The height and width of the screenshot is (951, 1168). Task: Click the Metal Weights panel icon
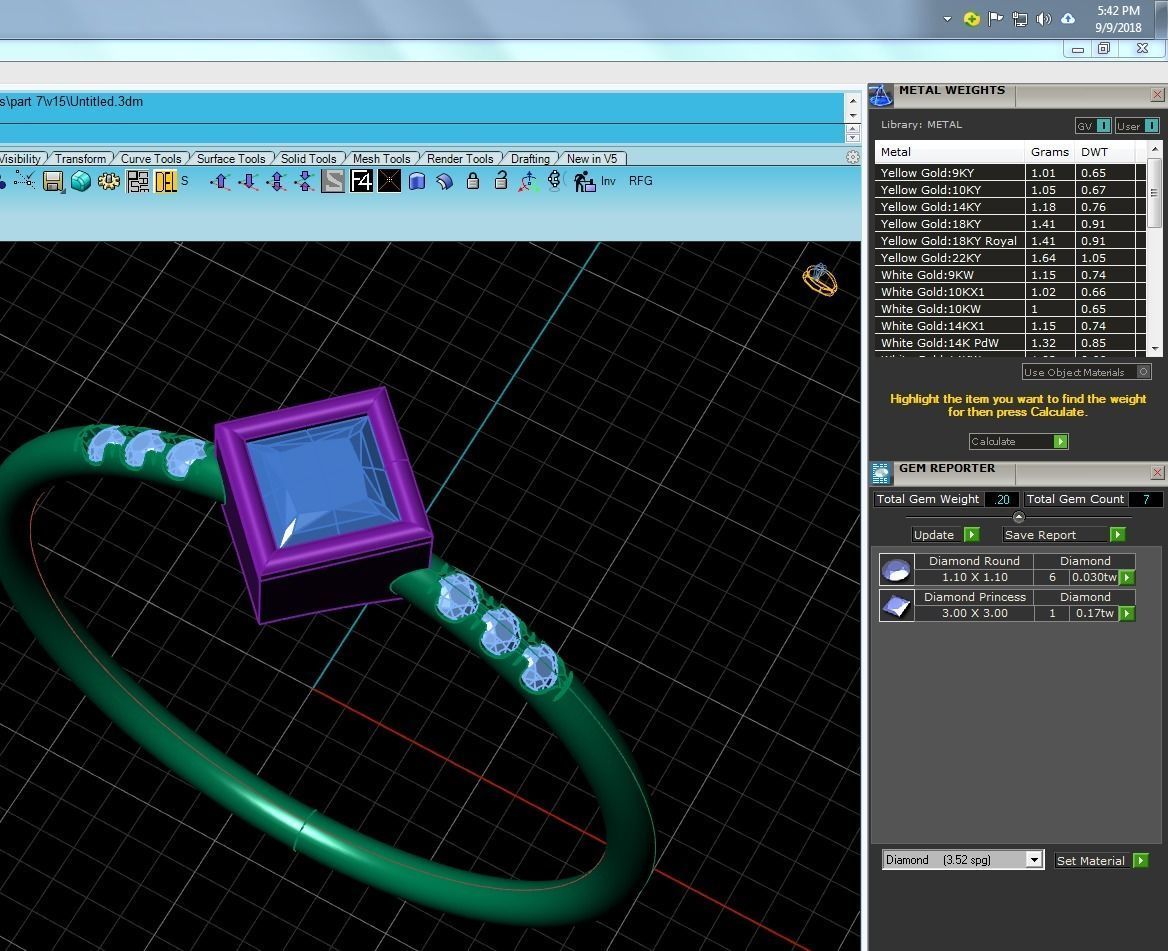[880, 95]
